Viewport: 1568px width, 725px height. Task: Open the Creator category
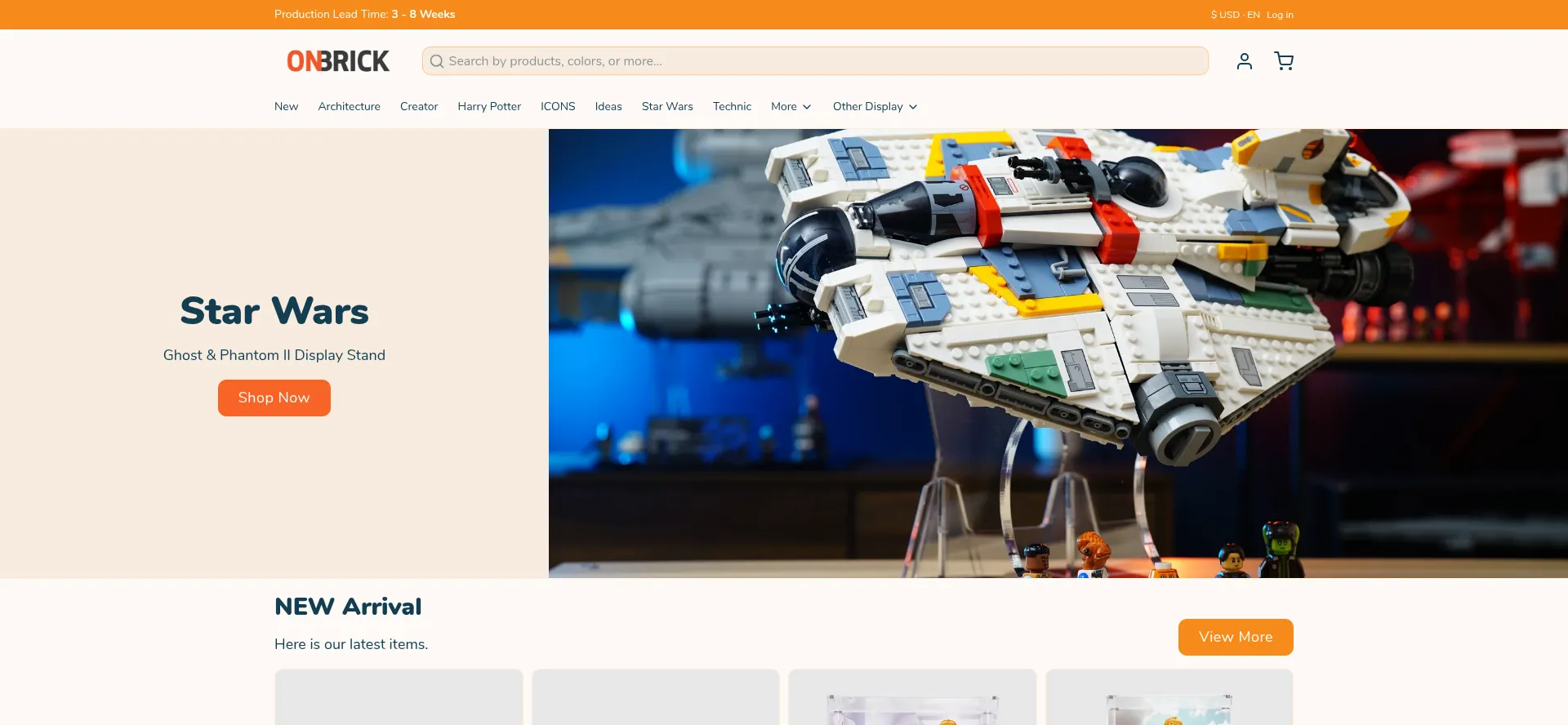[419, 107]
